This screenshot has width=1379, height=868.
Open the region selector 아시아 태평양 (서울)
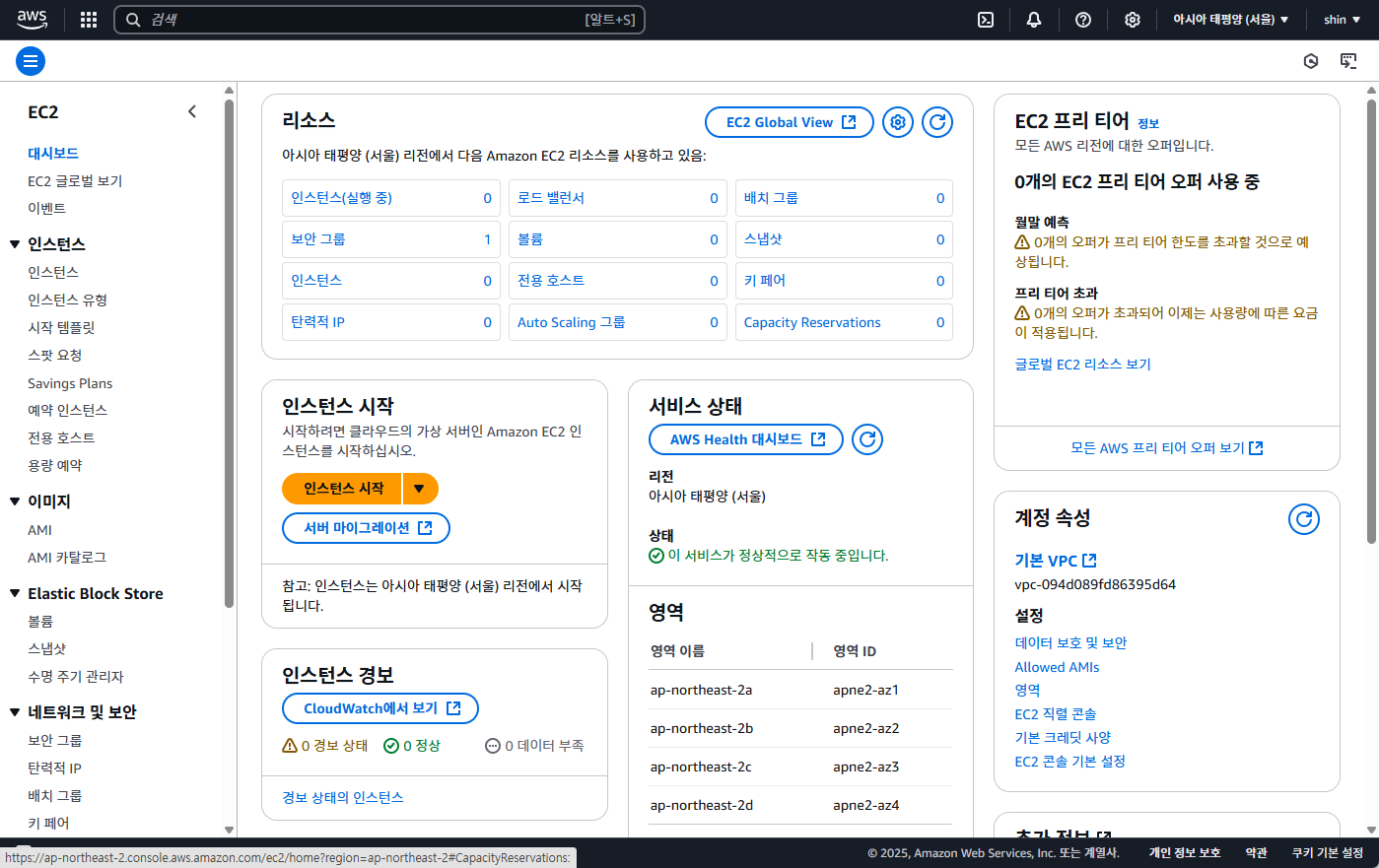1230,20
